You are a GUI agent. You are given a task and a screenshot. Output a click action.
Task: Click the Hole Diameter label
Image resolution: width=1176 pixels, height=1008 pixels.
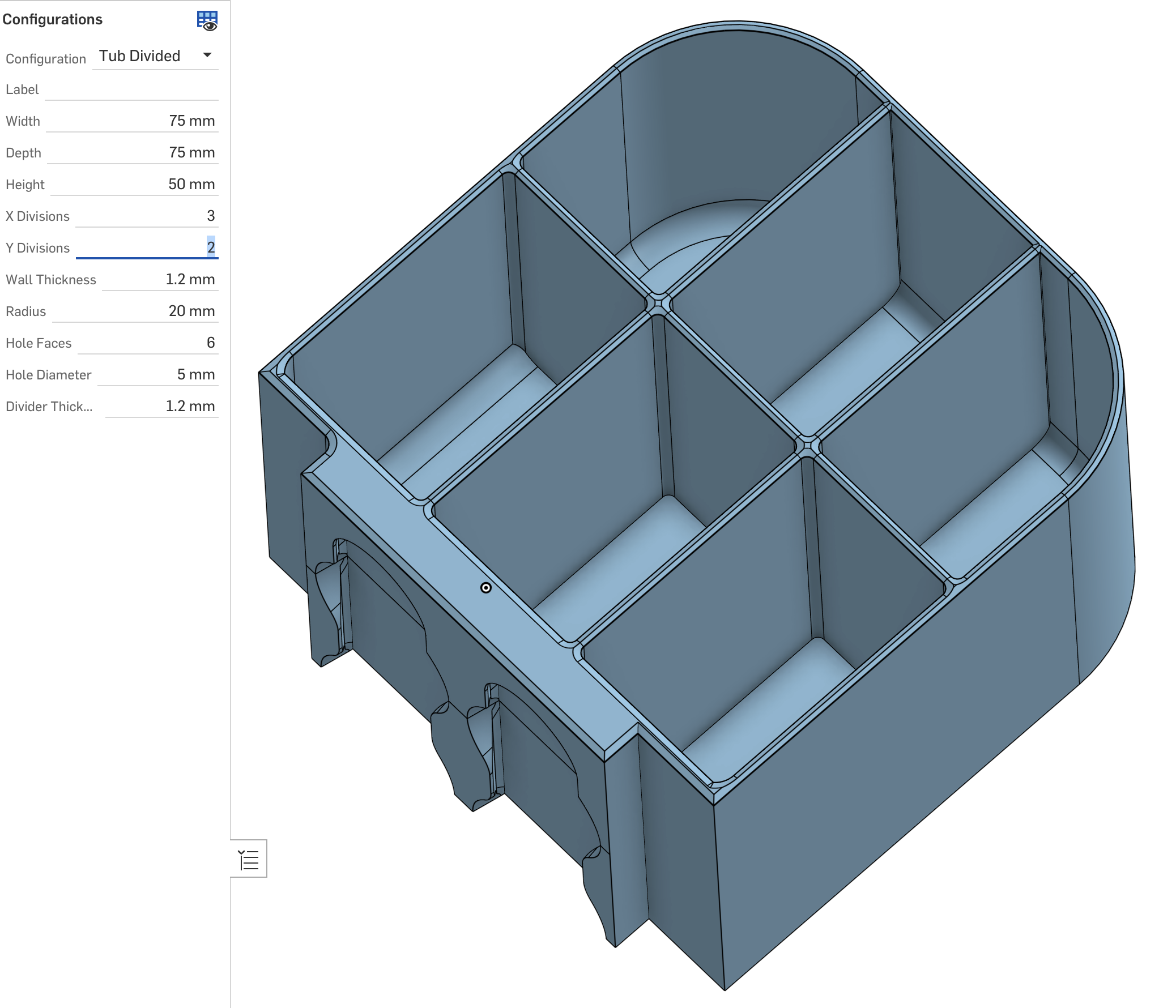tap(49, 375)
